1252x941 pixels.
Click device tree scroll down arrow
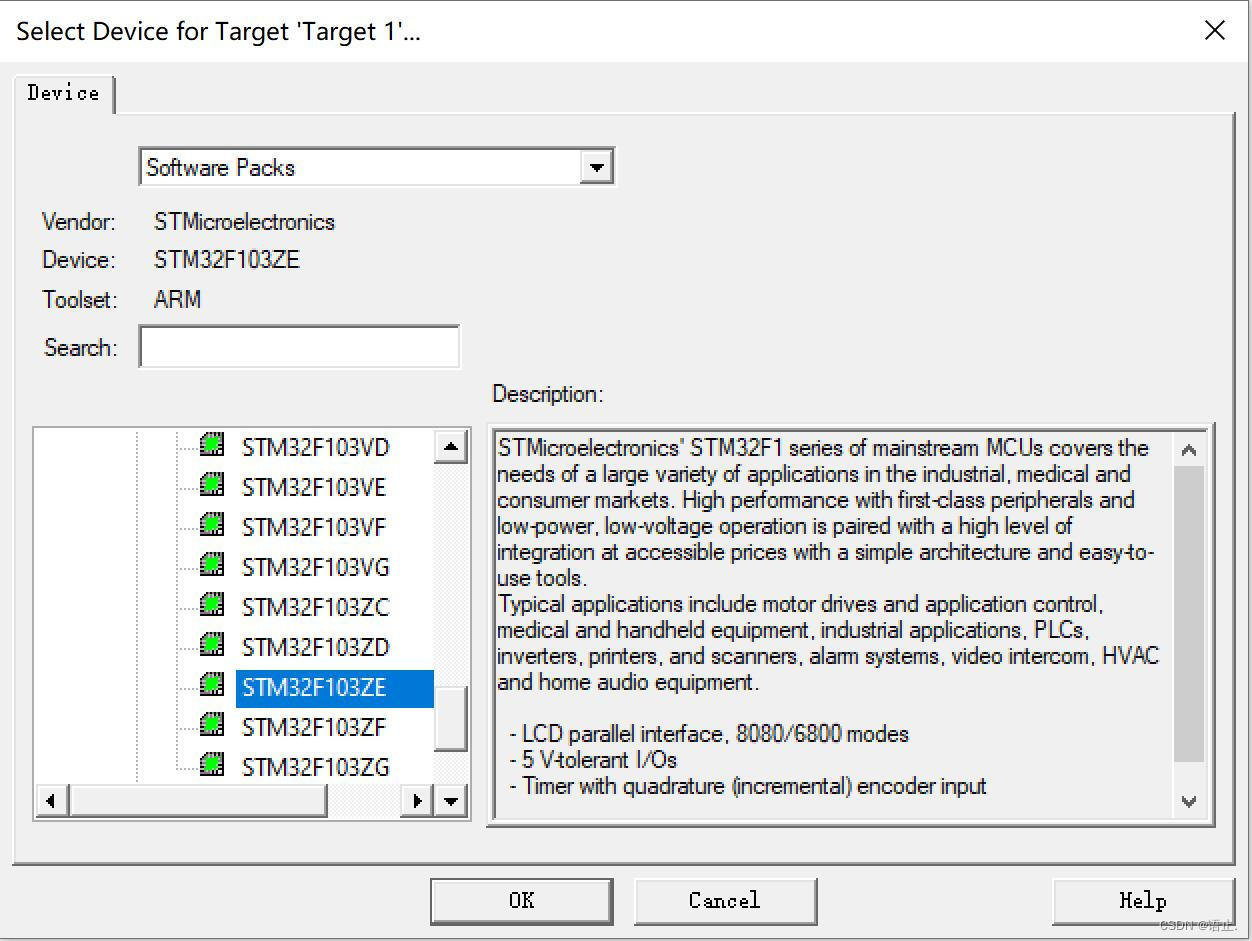[451, 800]
